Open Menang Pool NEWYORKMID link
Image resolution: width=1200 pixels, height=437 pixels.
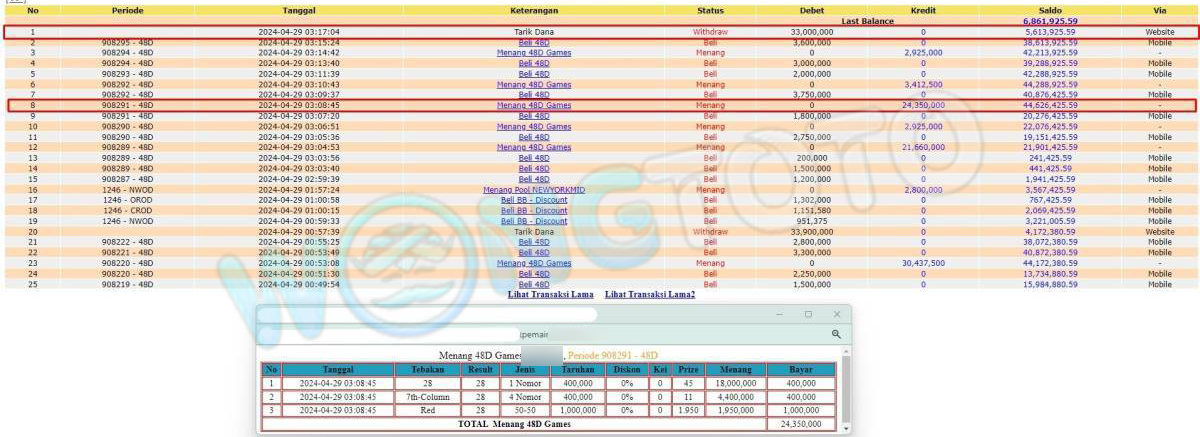(534, 189)
